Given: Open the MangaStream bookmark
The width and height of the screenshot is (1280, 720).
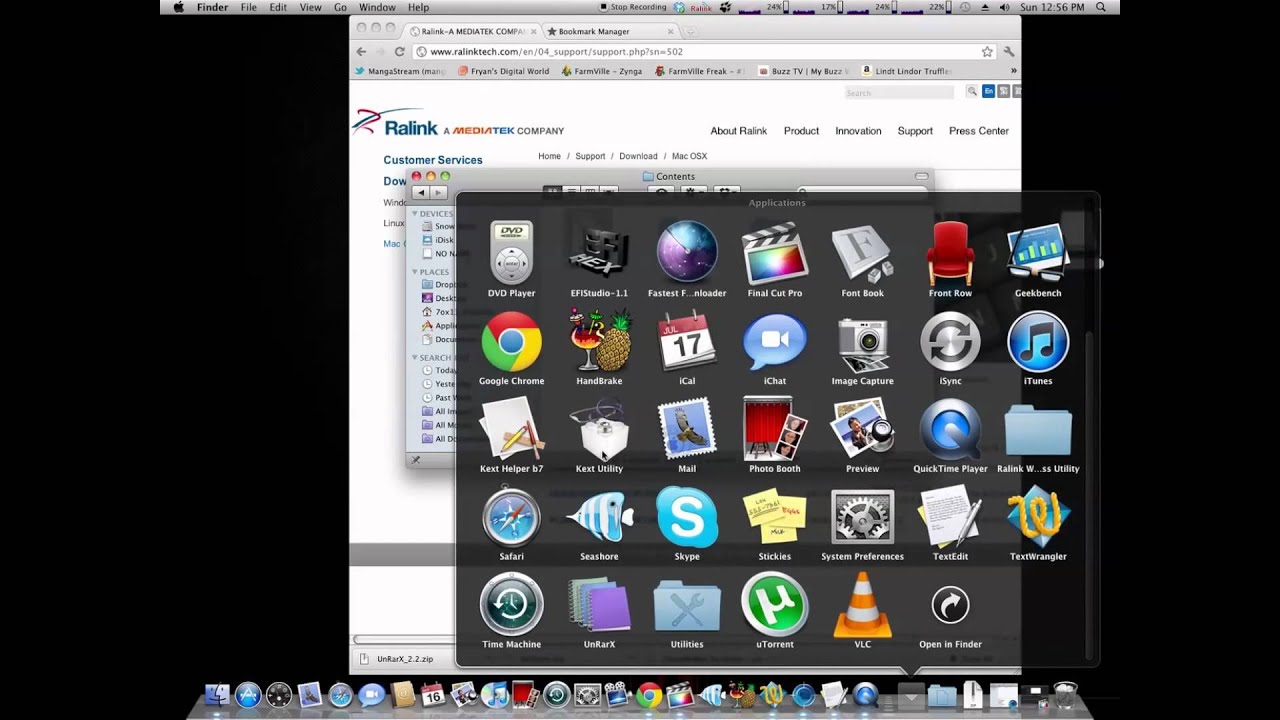Looking at the screenshot, I should pos(400,72).
